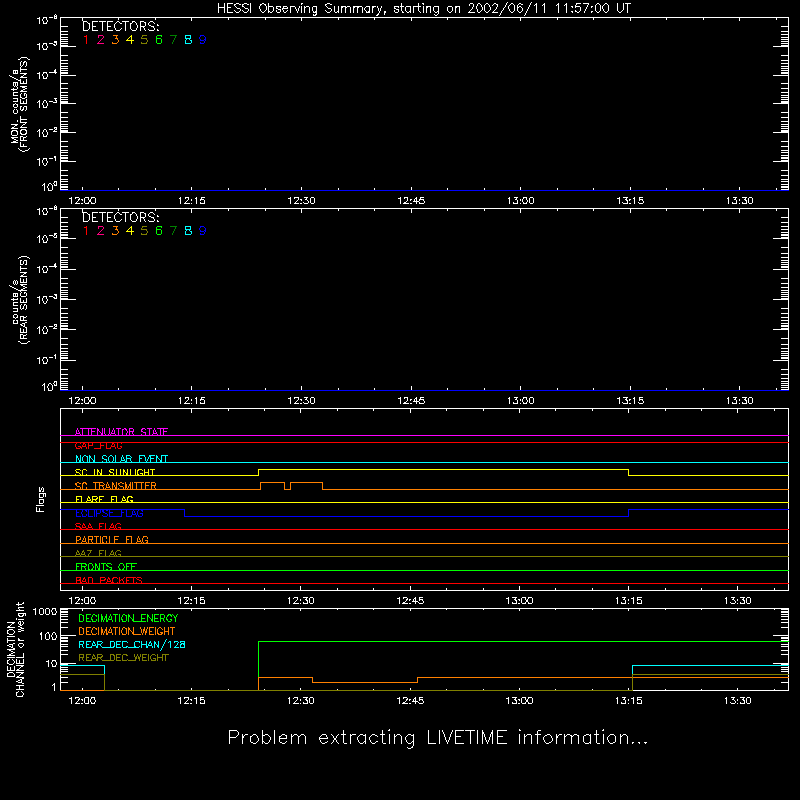The height and width of the screenshot is (800, 800).
Task: Click the Problem extracting LIVETIME information message
Action: pyautogui.click(x=438, y=738)
